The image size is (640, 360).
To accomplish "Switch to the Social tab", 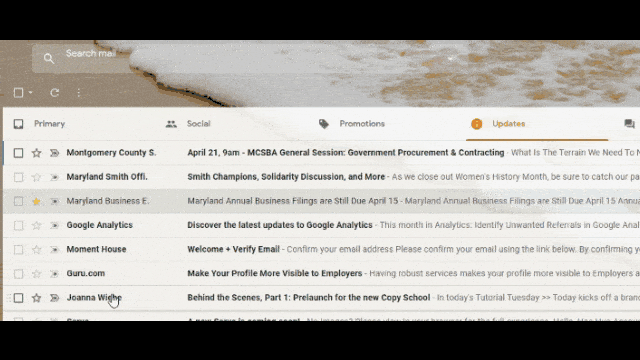I will click(198, 124).
